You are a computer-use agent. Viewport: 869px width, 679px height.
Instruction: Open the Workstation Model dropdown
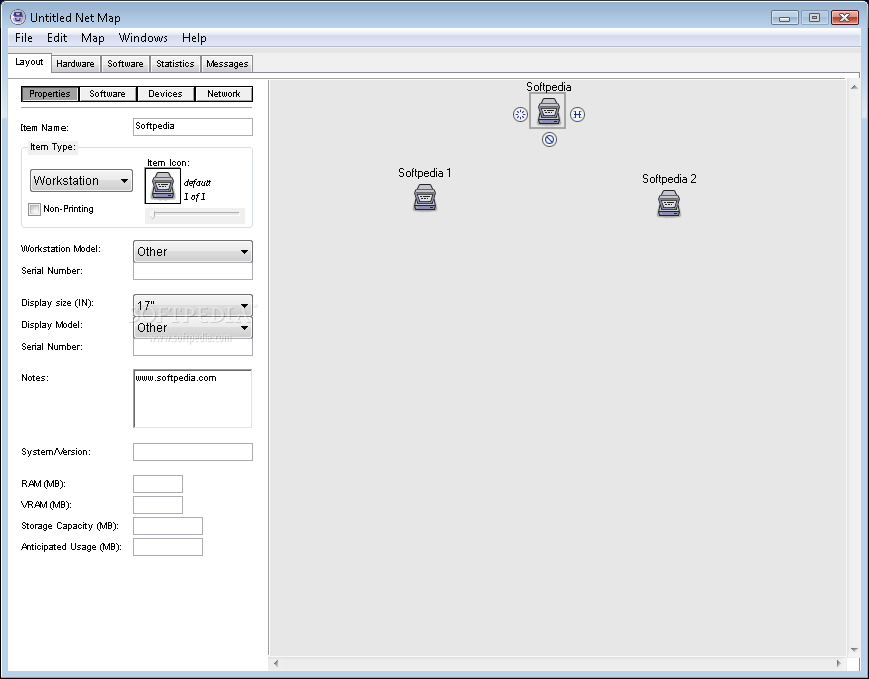(x=193, y=252)
